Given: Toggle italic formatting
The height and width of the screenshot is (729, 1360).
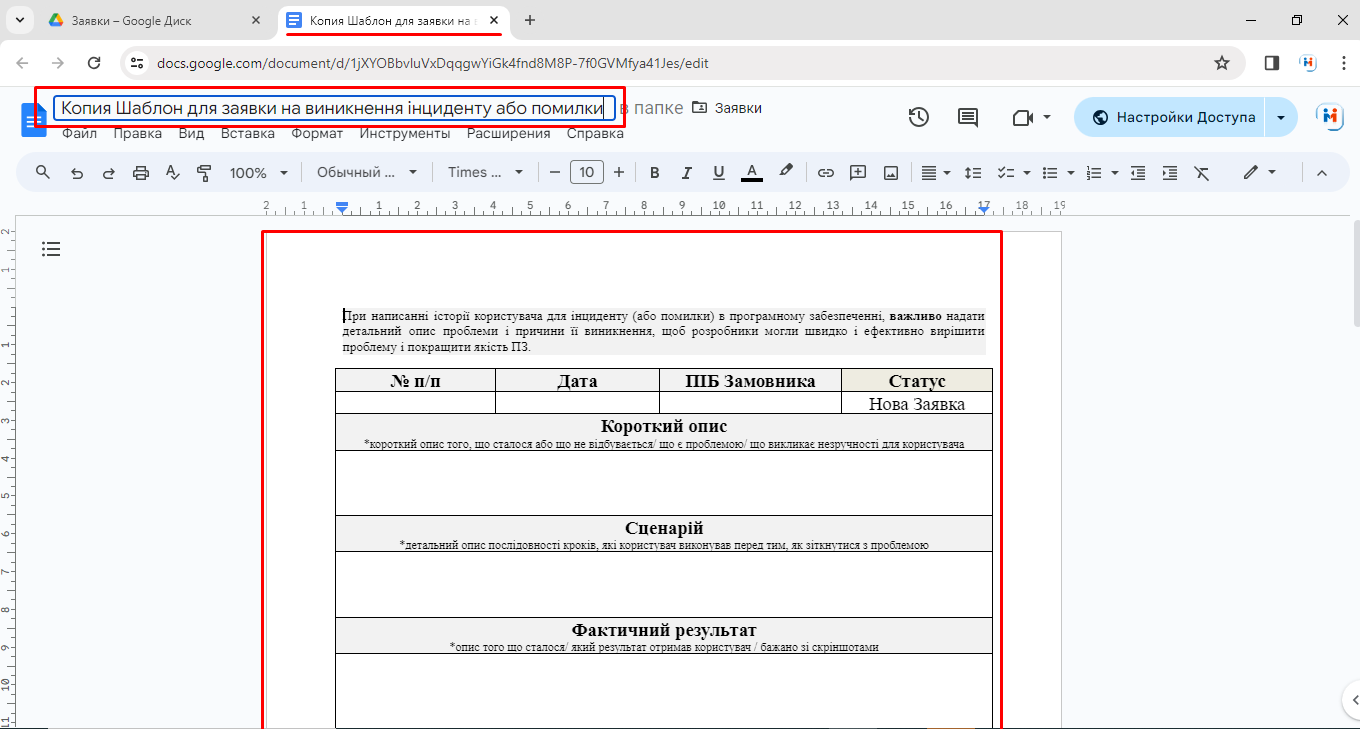Looking at the screenshot, I should coord(687,173).
